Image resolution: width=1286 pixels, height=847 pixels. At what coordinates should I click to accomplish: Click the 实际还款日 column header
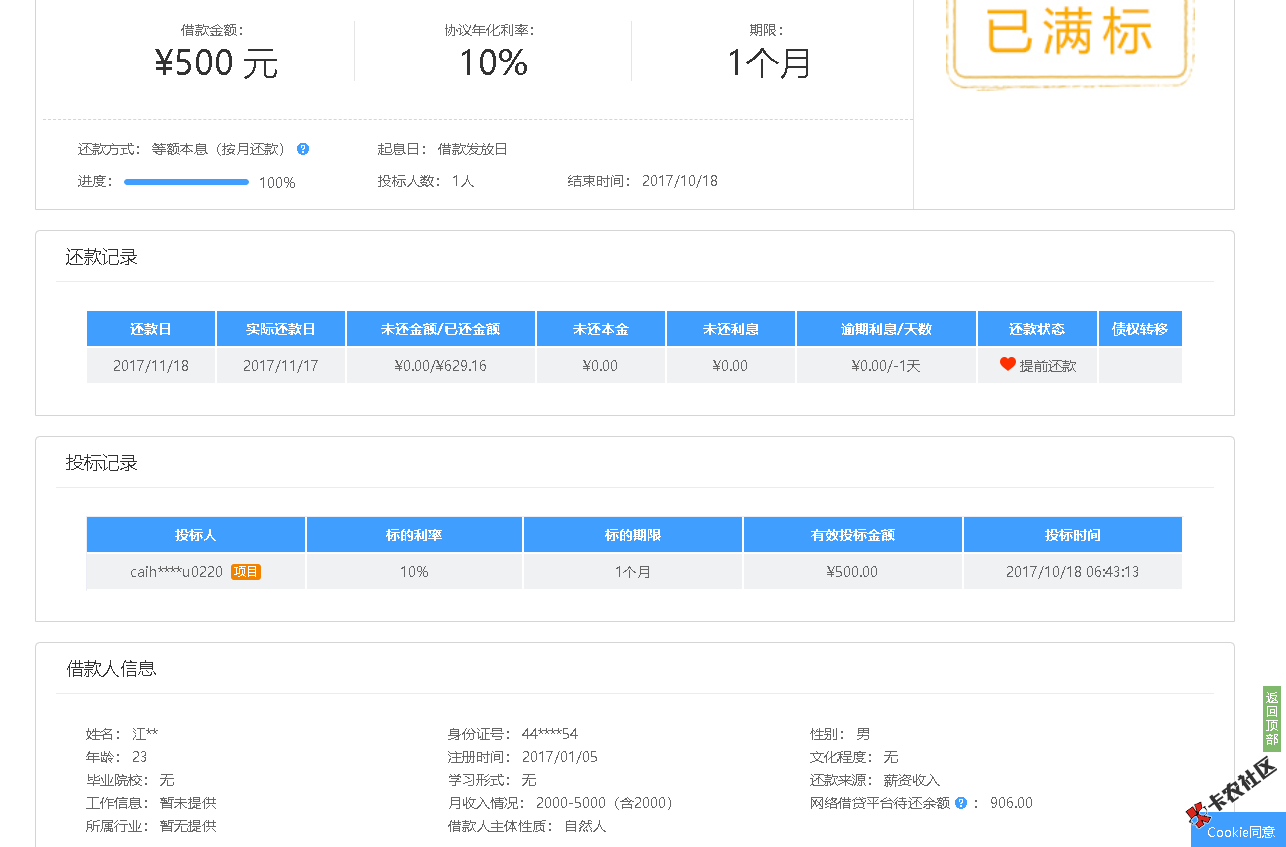281,329
